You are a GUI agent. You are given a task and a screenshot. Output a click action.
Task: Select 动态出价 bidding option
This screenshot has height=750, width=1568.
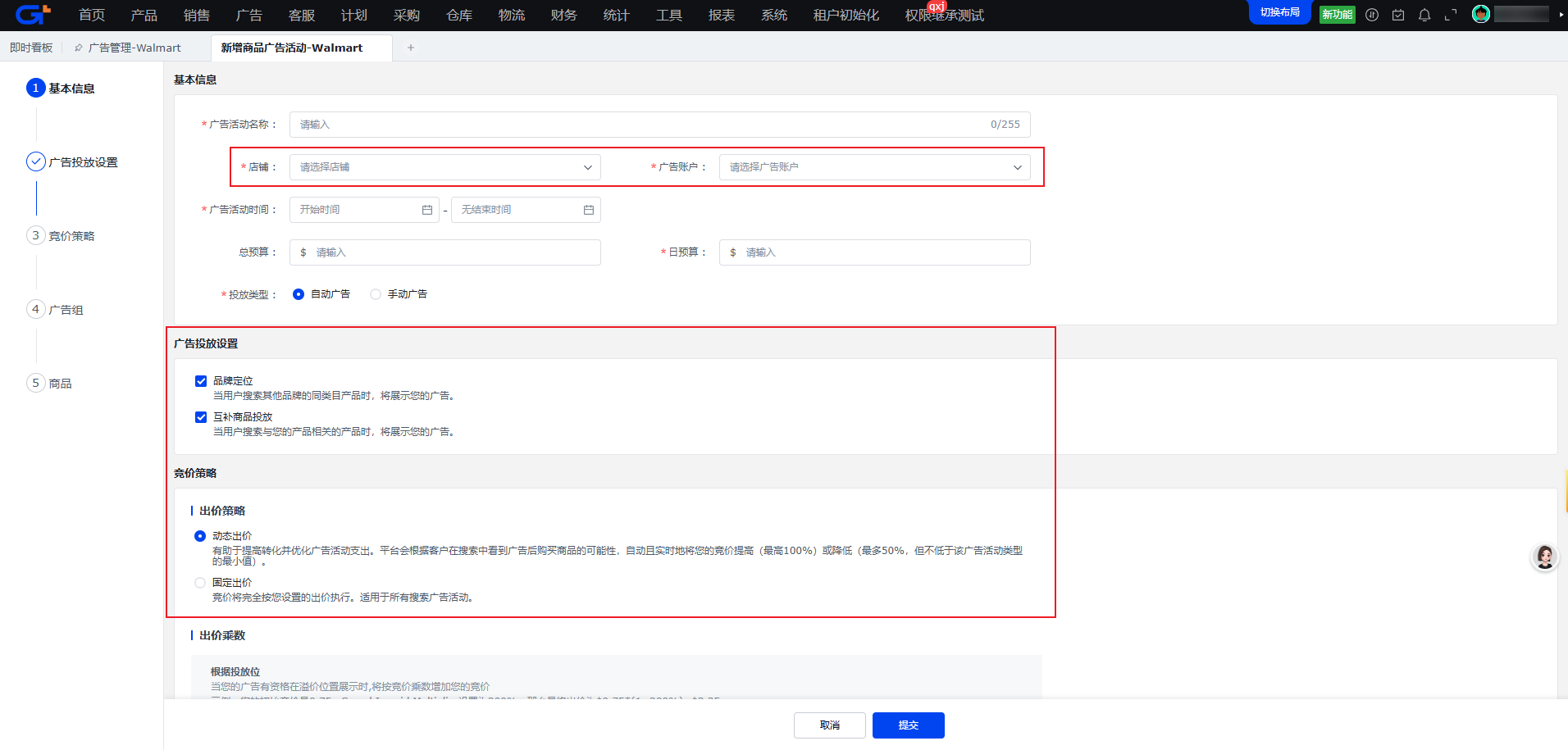pos(200,536)
